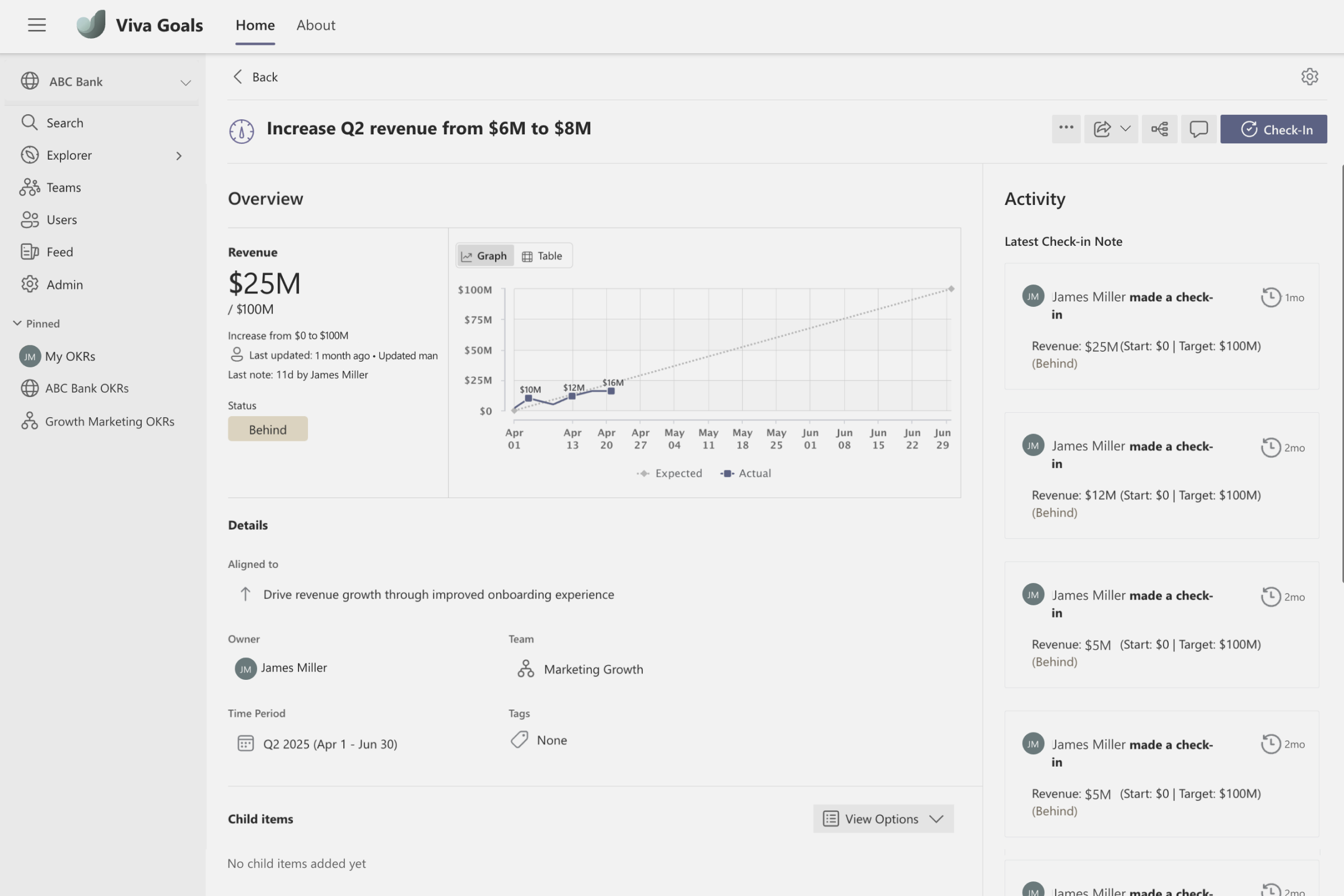The height and width of the screenshot is (896, 1344).
Task: Open the comments speech bubble icon
Action: pyautogui.click(x=1198, y=129)
